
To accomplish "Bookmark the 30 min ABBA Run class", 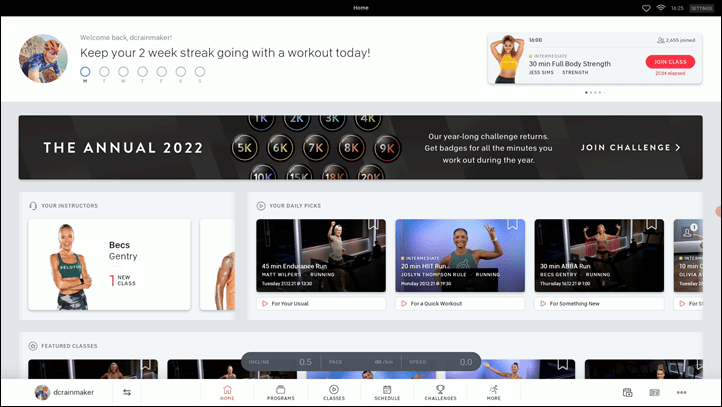I will coord(652,224).
